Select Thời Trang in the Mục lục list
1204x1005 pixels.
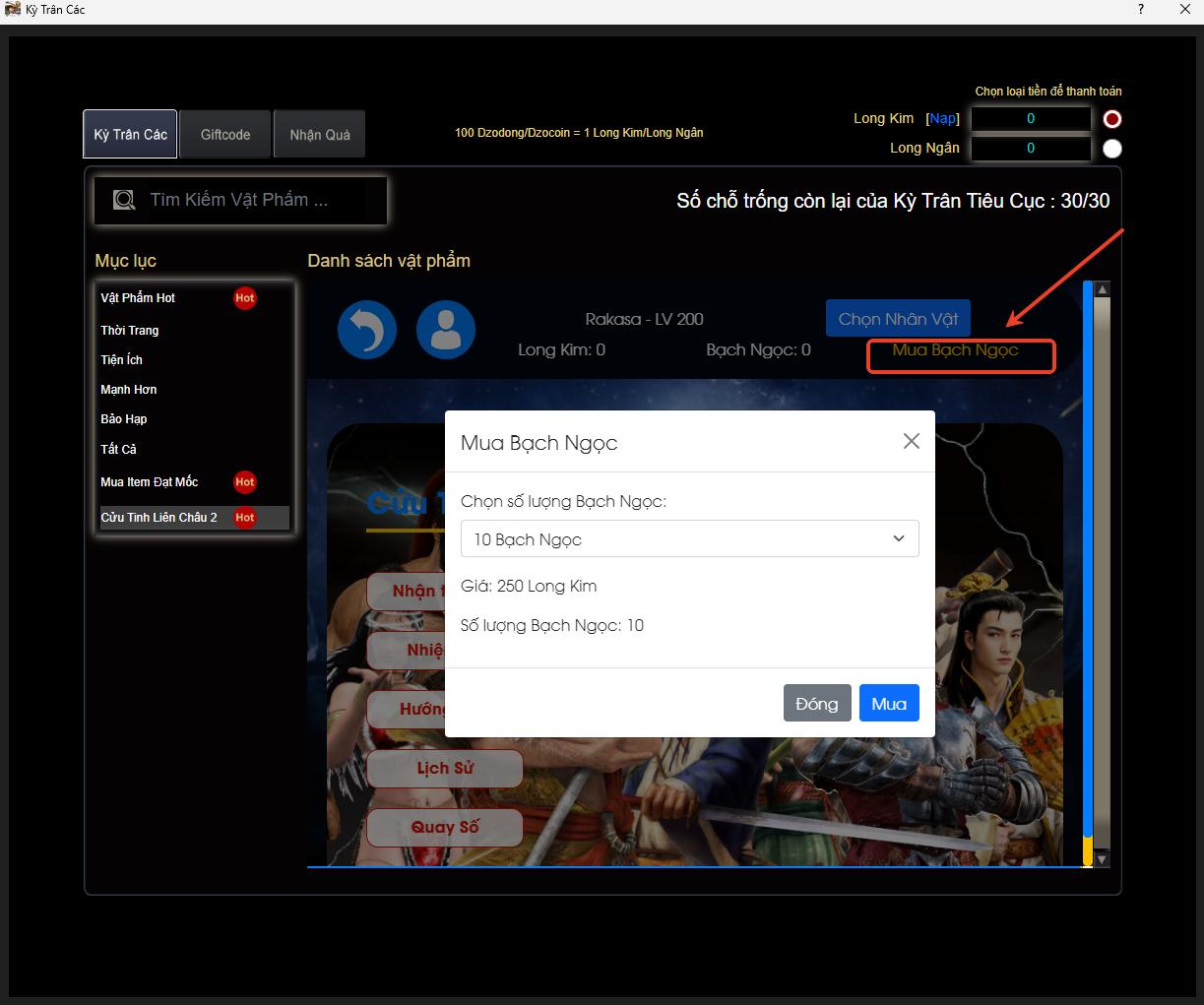pos(130,331)
